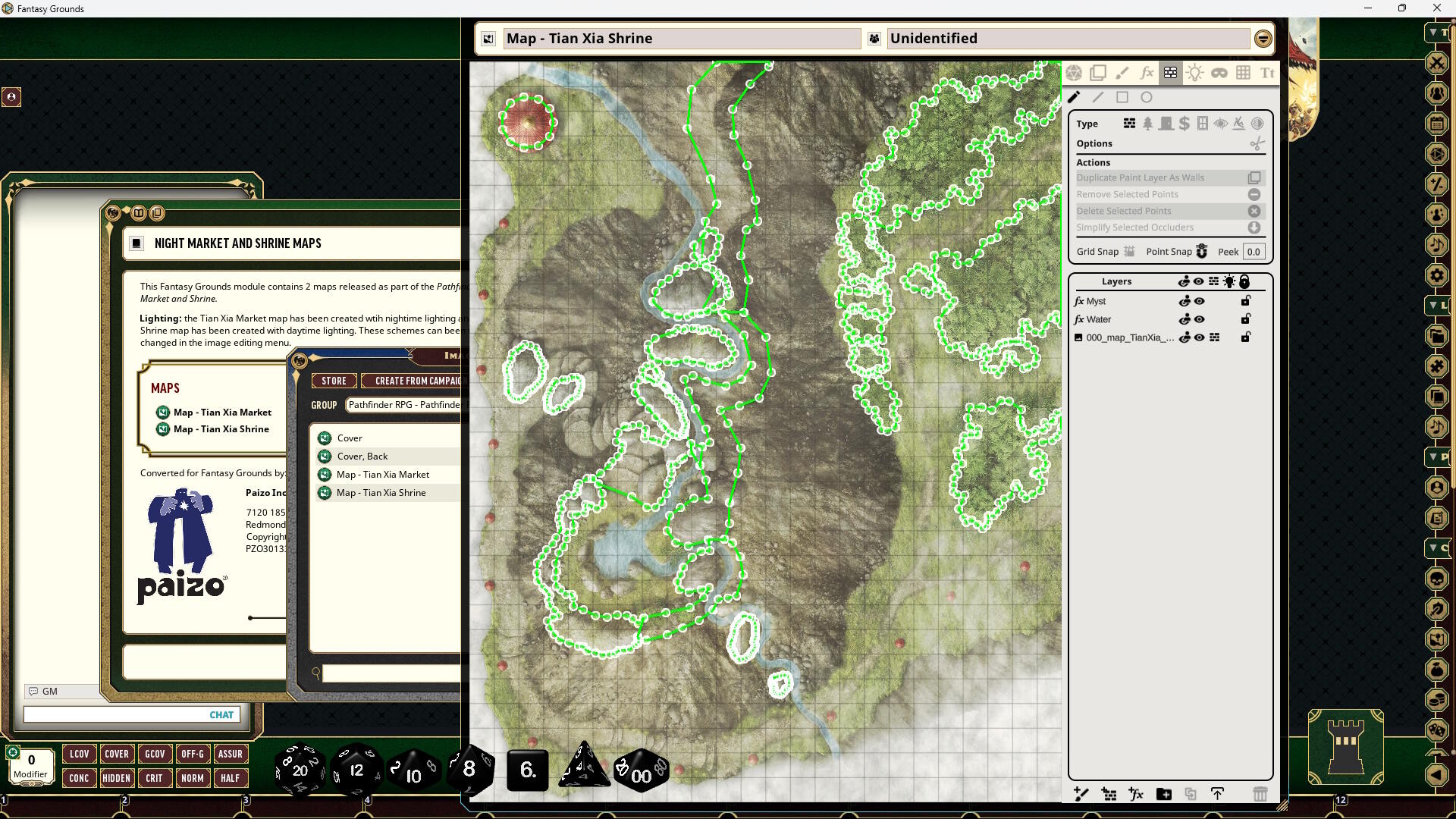
Task: Click the STORE button
Action: 334,381
